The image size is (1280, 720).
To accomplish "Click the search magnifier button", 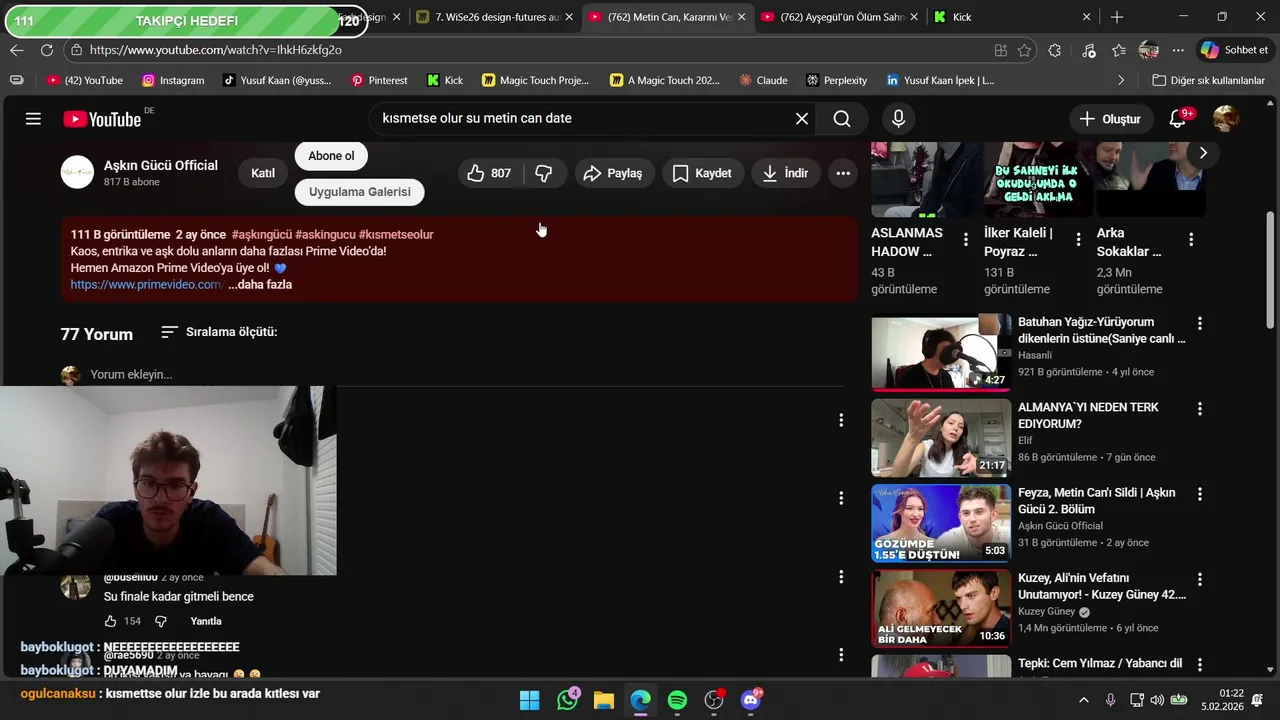I will tap(842, 119).
